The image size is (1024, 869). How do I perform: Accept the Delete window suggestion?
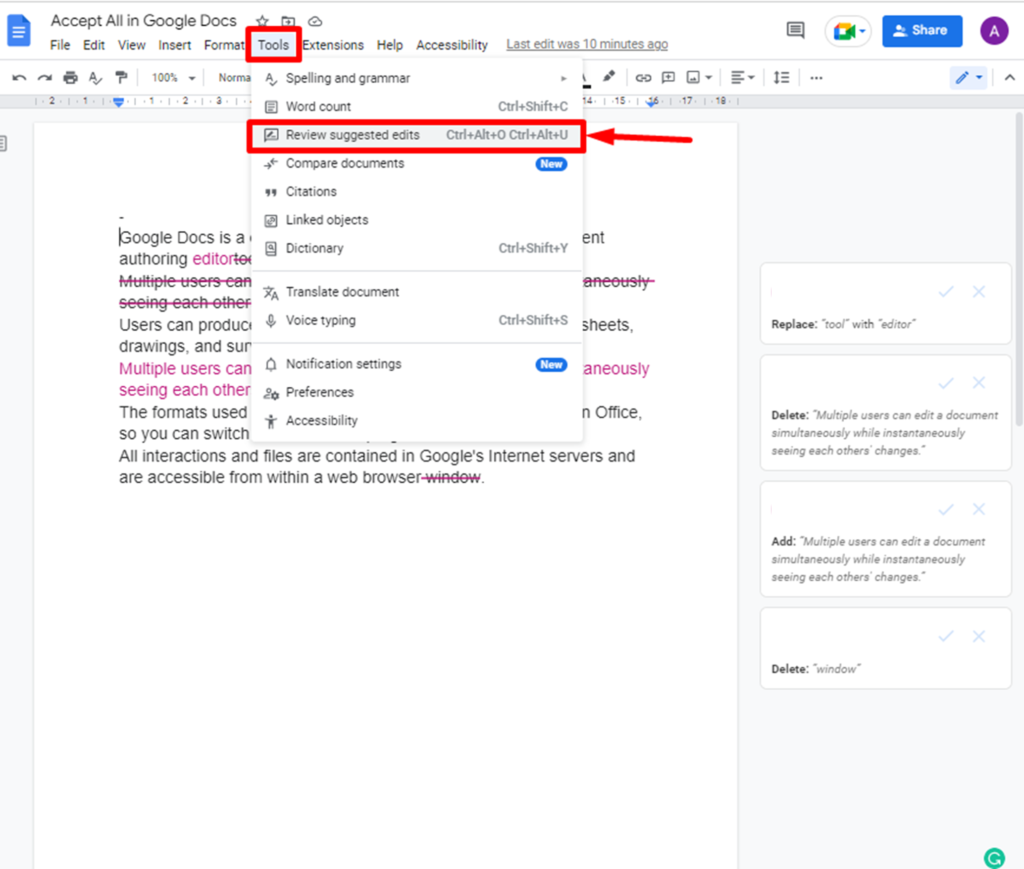[x=946, y=637]
